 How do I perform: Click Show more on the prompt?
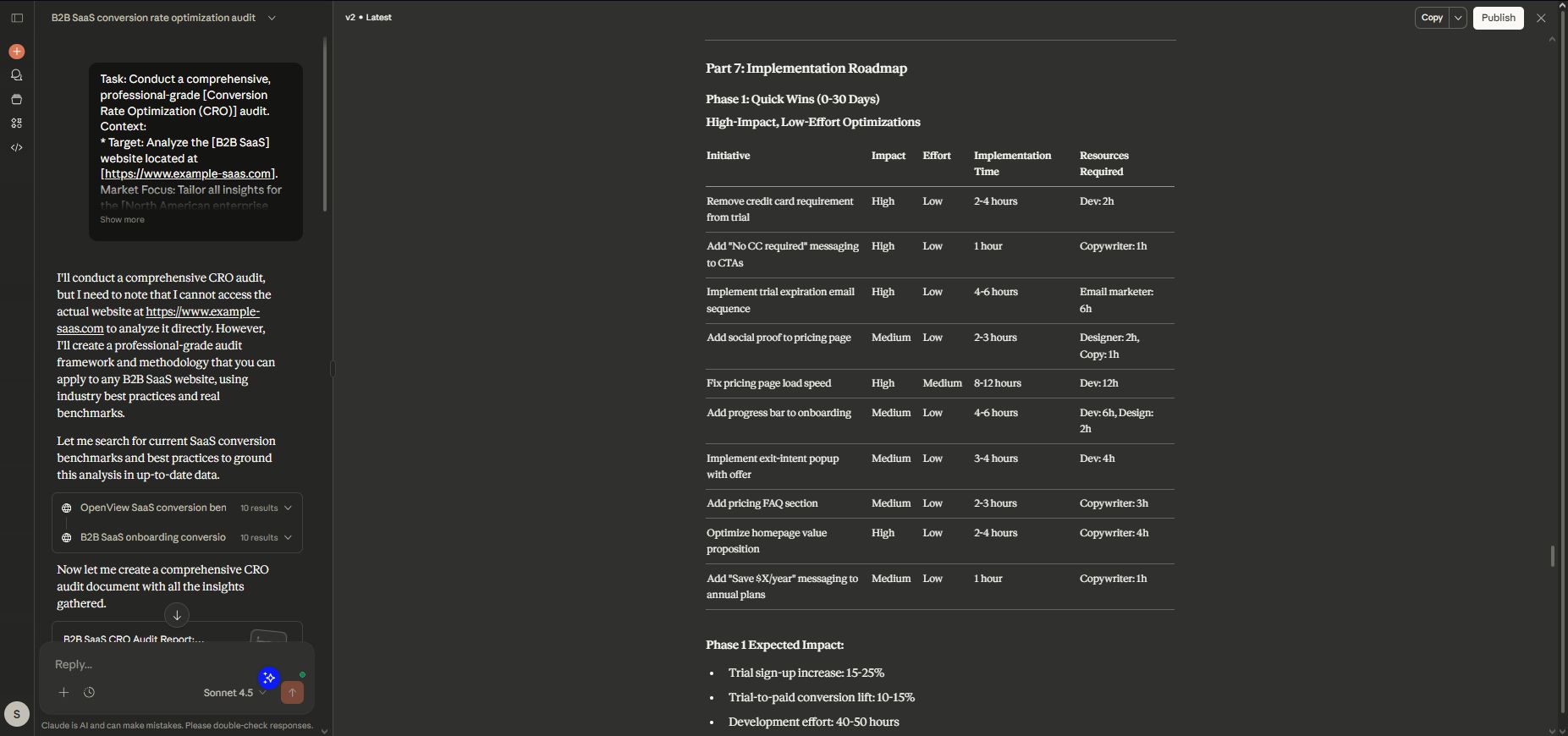pos(123,220)
